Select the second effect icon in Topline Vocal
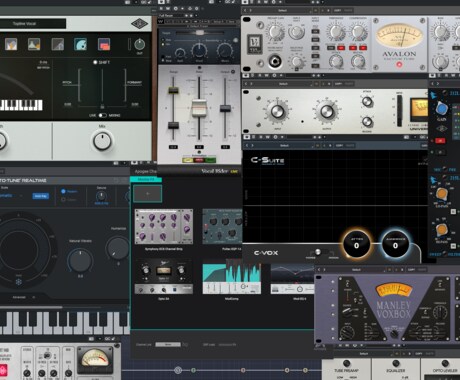The height and width of the screenshot is (380, 460). (x=34, y=44)
